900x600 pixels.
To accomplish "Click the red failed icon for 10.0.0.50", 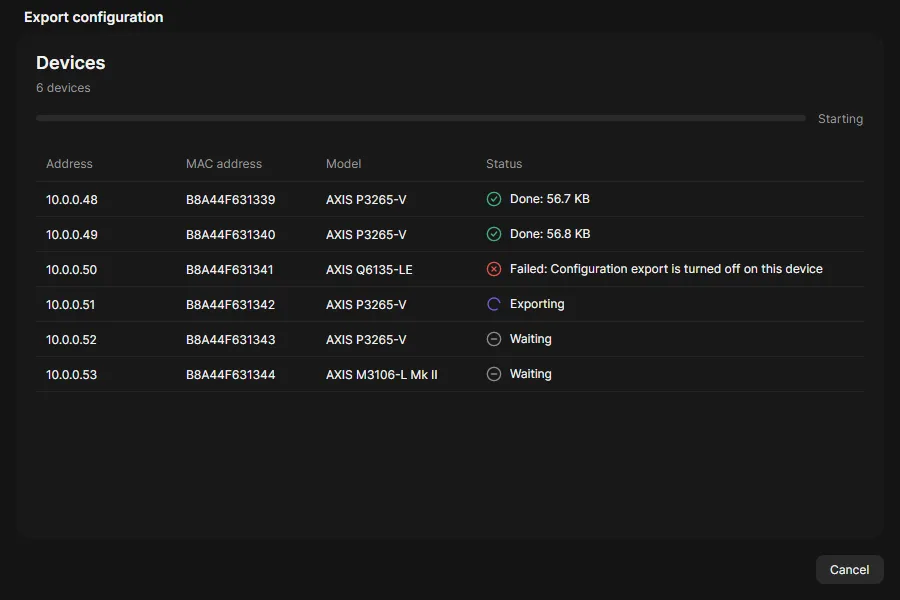I will [x=494, y=269].
